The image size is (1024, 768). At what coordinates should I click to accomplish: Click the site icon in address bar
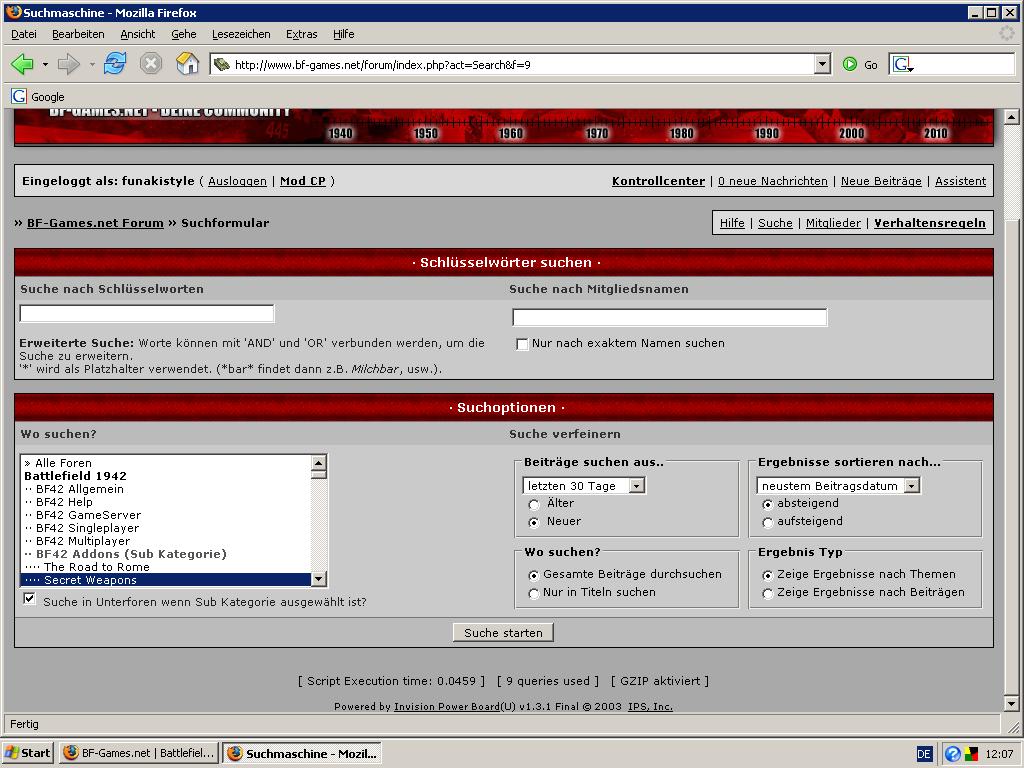(x=222, y=64)
